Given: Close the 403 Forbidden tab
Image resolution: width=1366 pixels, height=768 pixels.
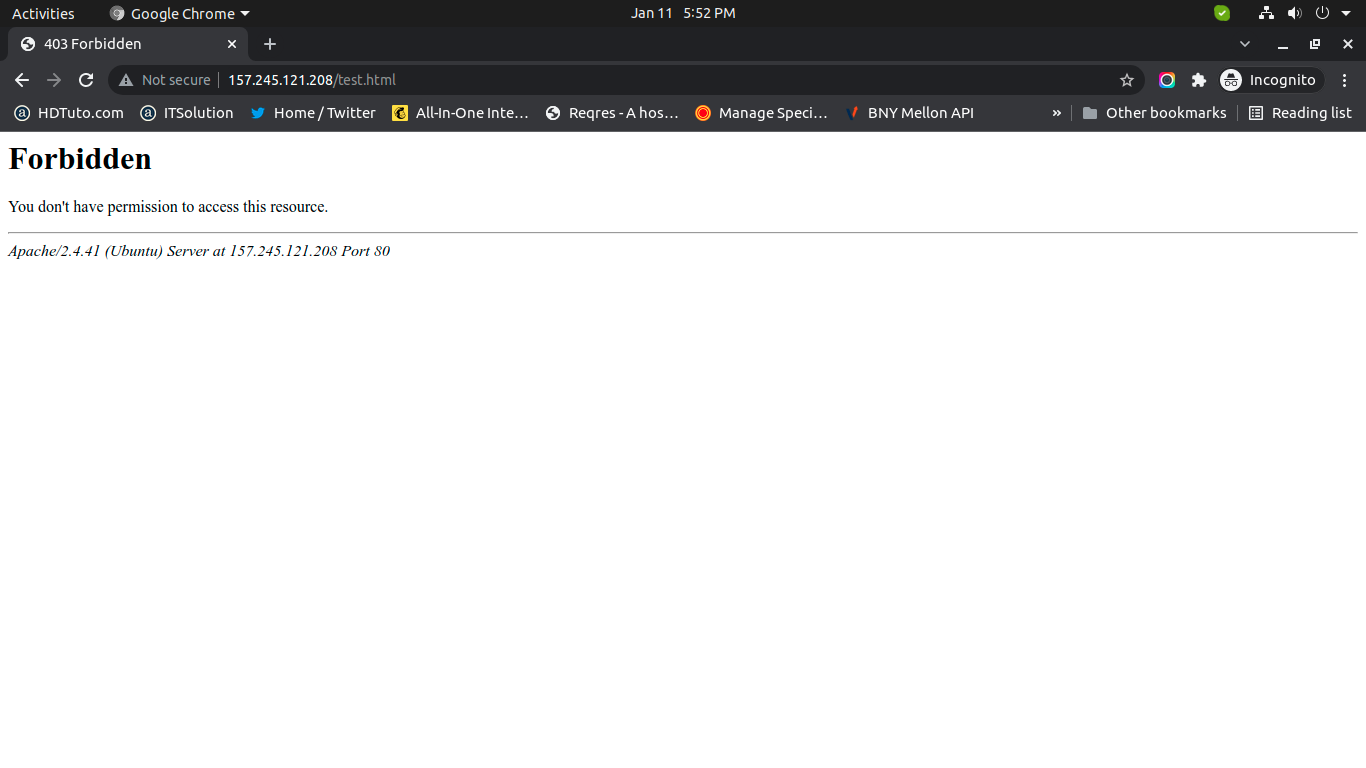Looking at the screenshot, I should [232, 44].
